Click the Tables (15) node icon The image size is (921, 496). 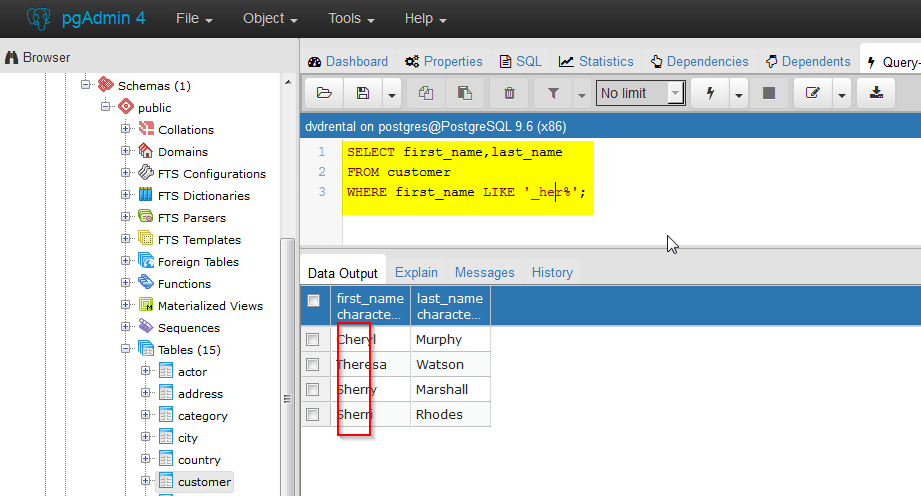(x=146, y=348)
